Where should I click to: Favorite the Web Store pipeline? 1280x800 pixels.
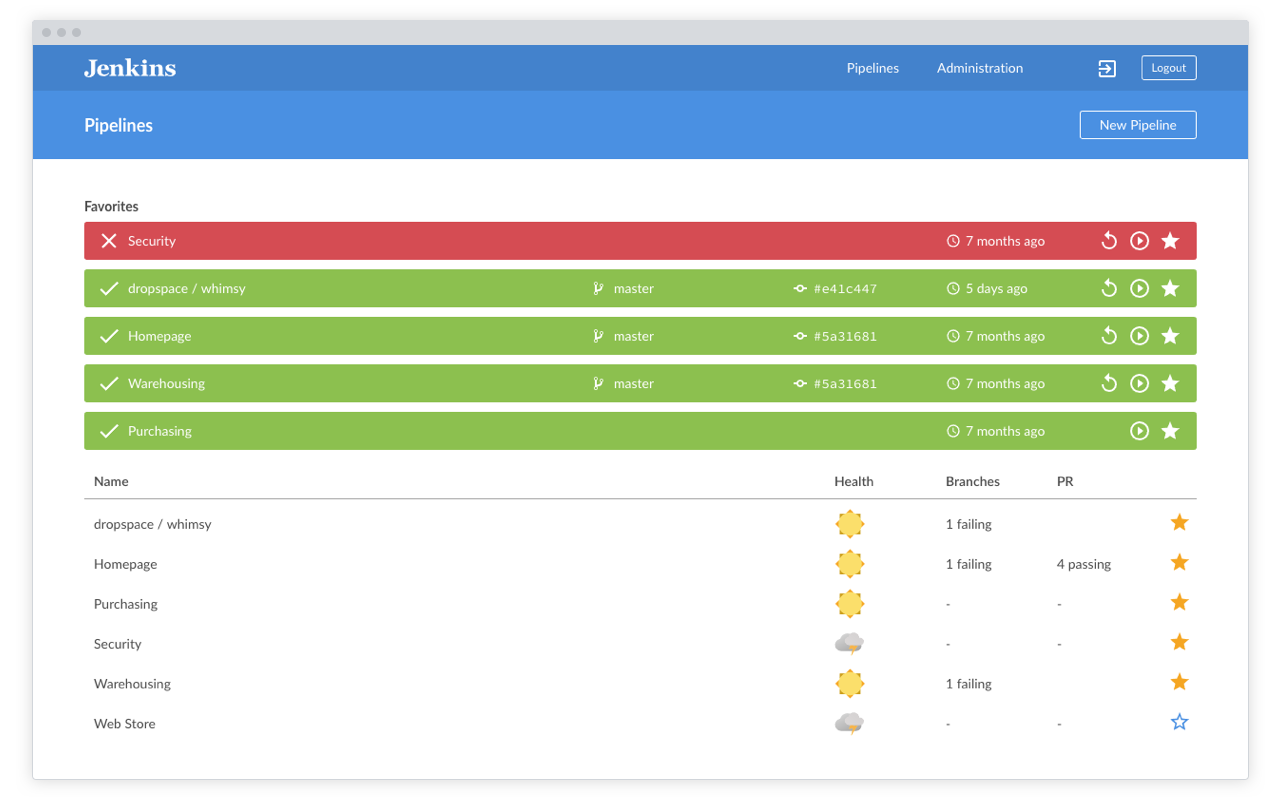pyautogui.click(x=1179, y=721)
